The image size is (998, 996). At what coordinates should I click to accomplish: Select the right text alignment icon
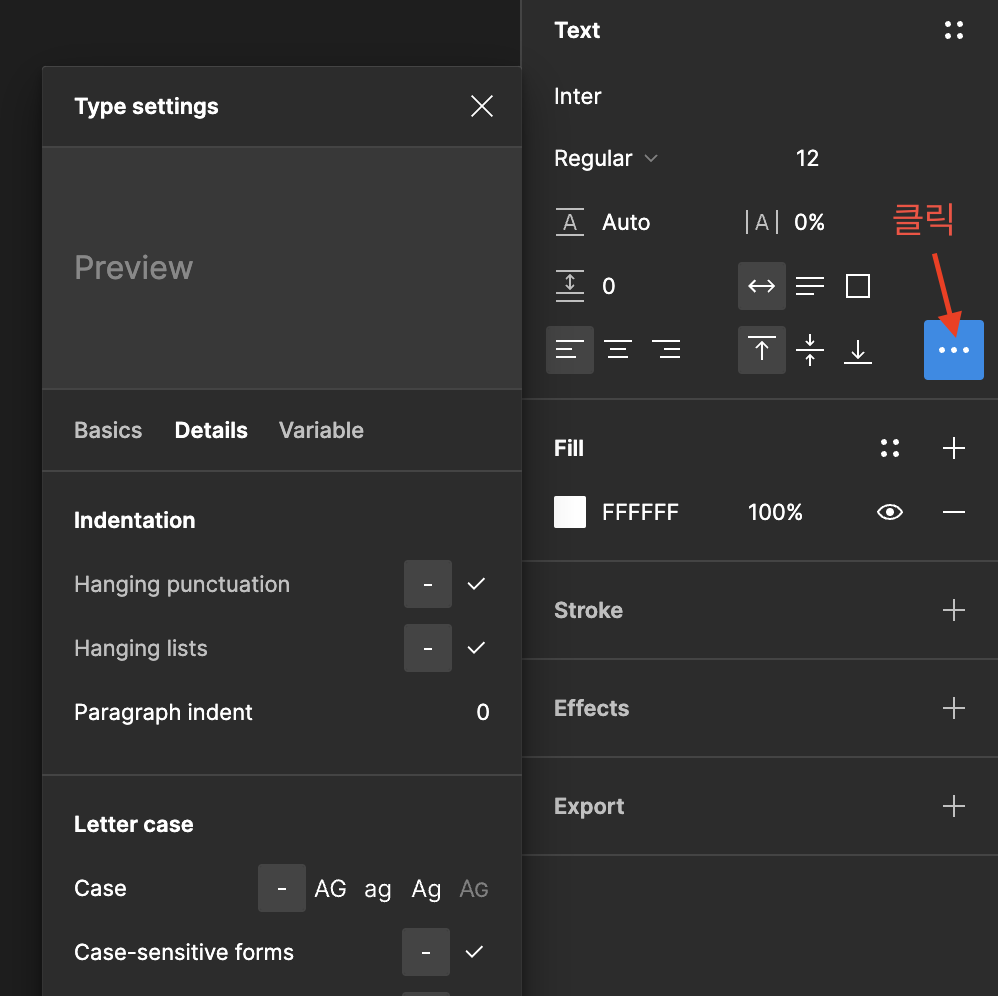tap(666, 349)
